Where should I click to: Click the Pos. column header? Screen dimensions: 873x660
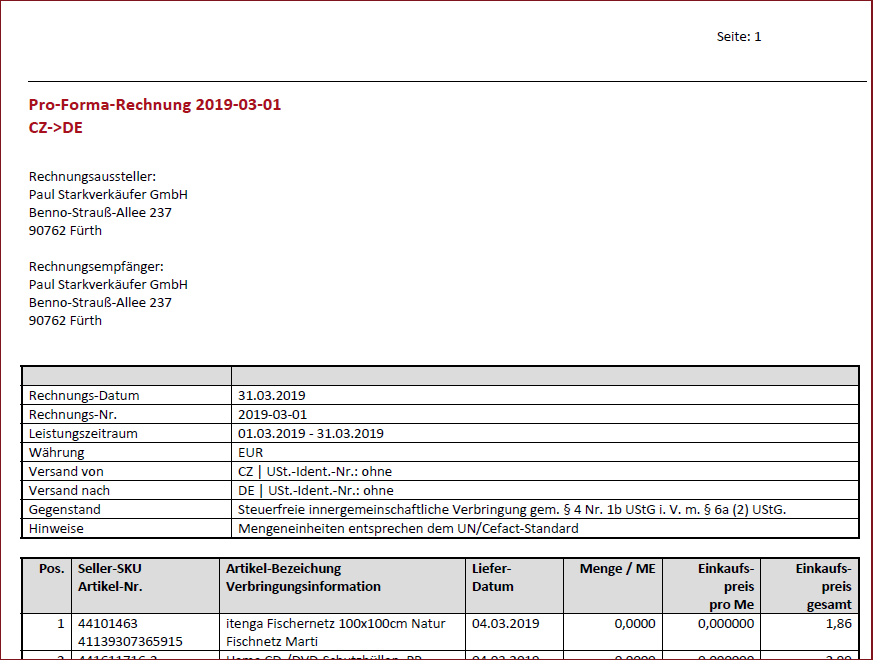click(51, 569)
